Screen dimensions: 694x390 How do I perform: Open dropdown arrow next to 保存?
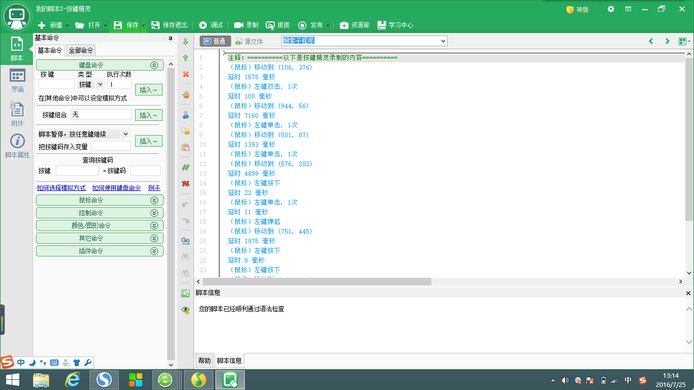tap(143, 26)
